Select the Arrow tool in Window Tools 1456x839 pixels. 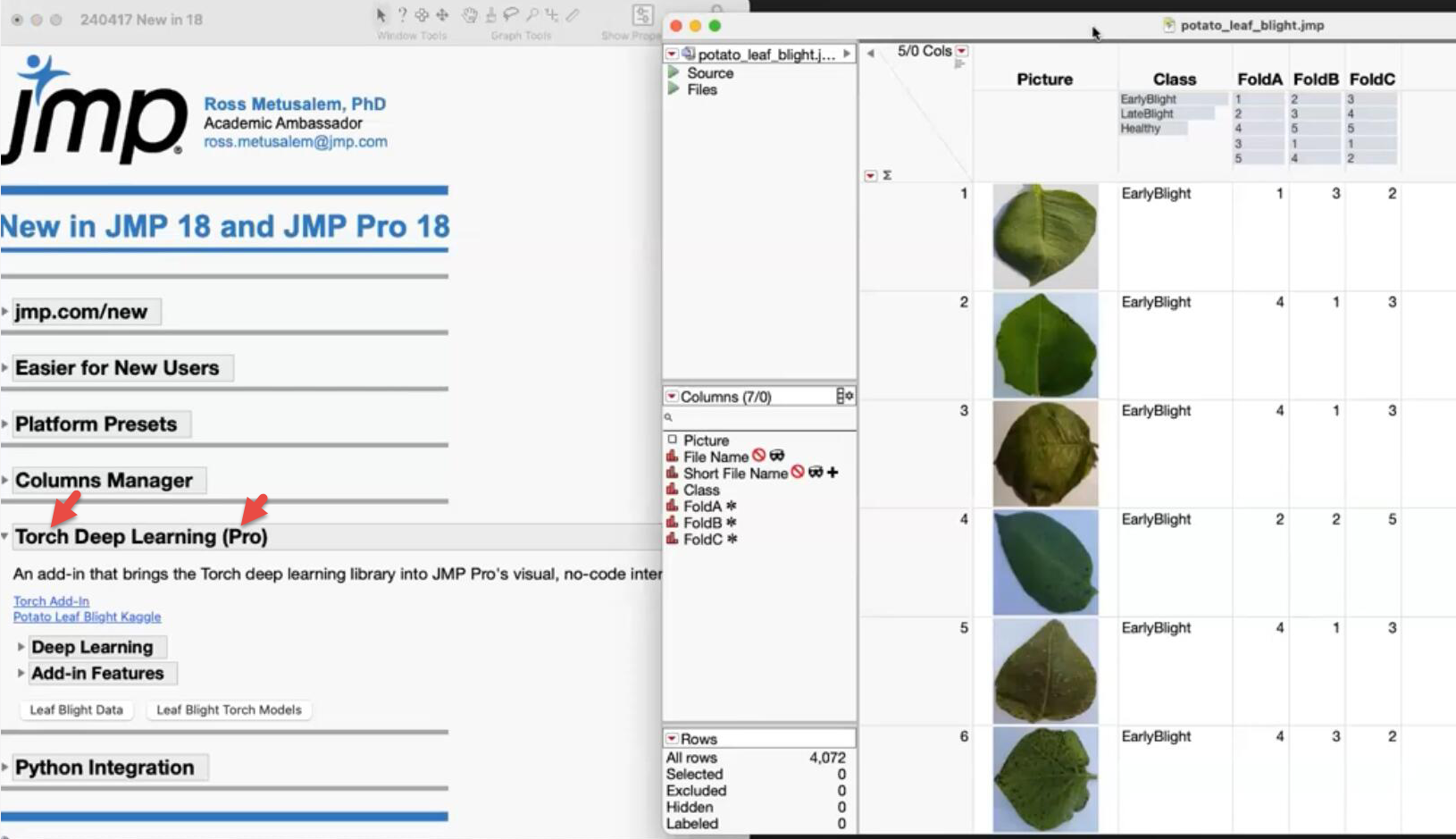[381, 15]
